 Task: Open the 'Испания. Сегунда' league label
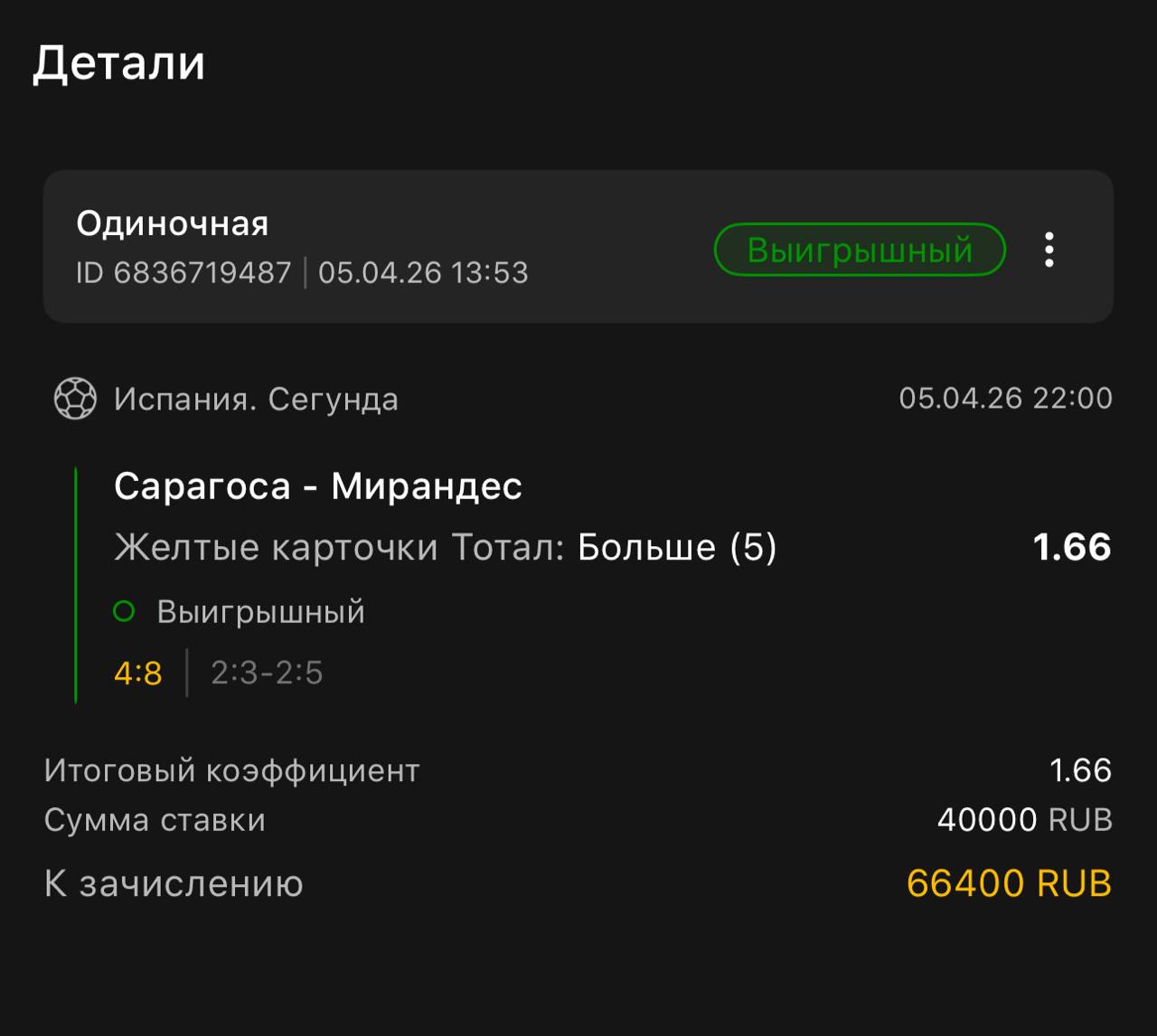(x=256, y=399)
